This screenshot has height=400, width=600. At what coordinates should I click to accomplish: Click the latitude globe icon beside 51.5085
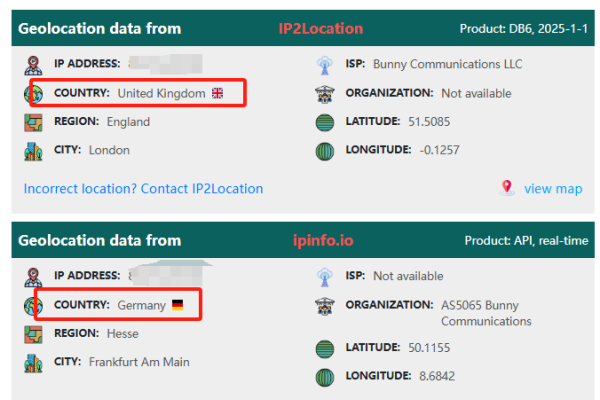coord(324,122)
